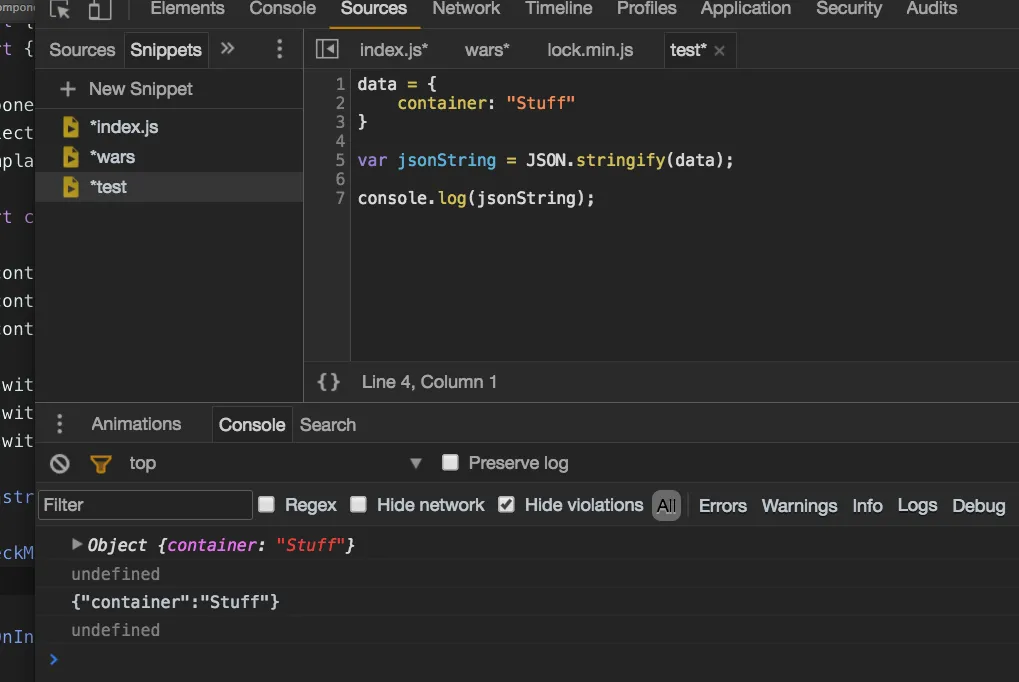Close the test snippet tab
The image size is (1019, 682).
tap(720, 50)
